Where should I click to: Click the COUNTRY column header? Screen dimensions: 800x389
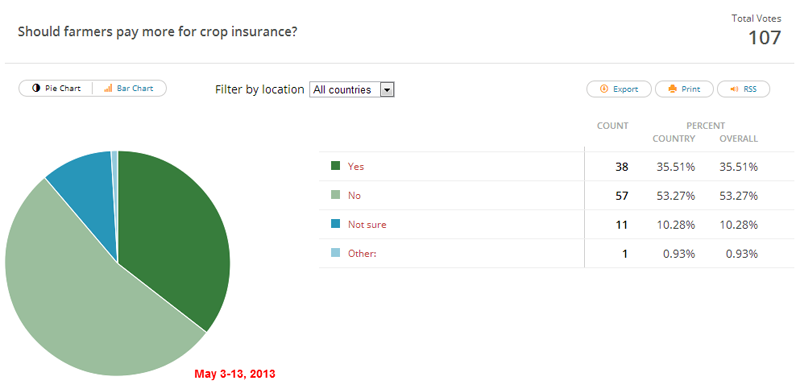pos(673,139)
